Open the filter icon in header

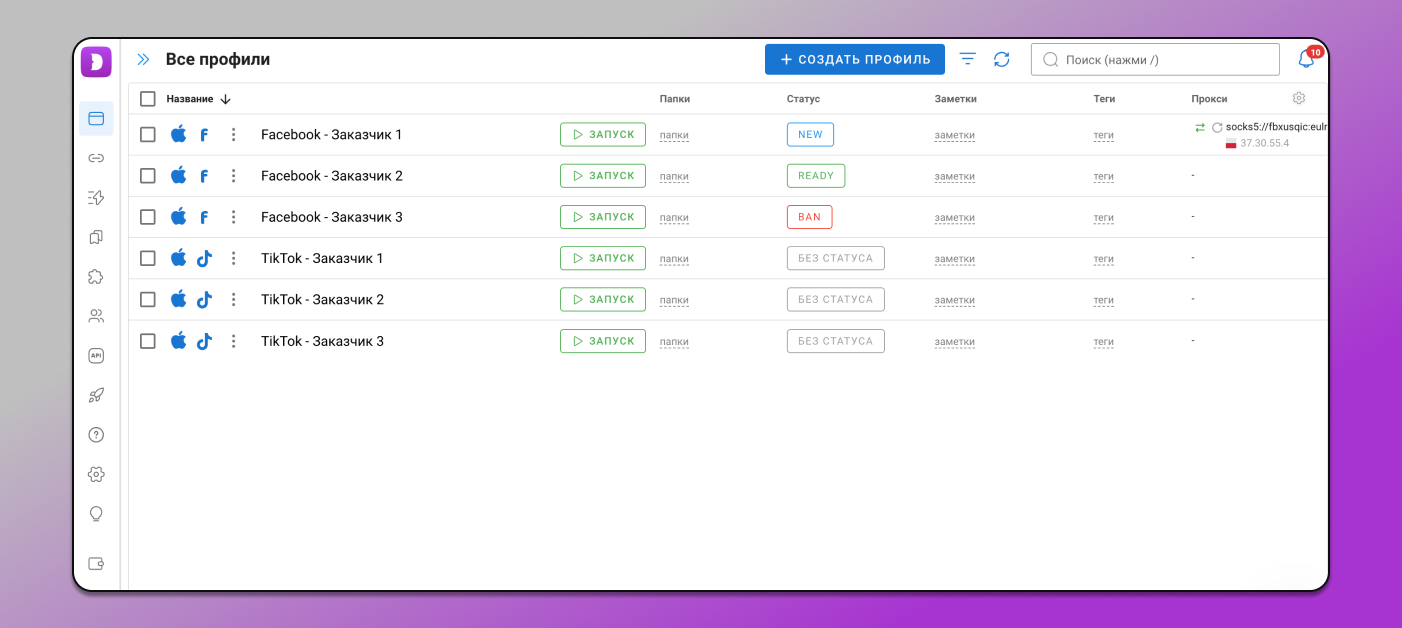(967, 60)
